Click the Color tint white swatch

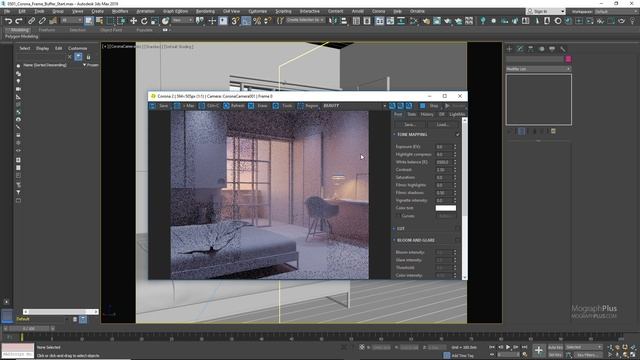click(x=446, y=208)
